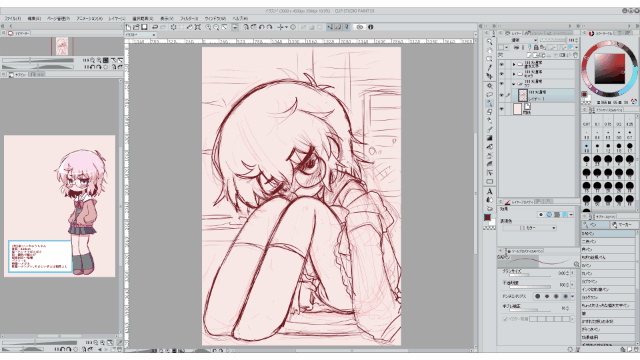
Task: Click the New document icon in command bar
Action: tap(129, 27)
